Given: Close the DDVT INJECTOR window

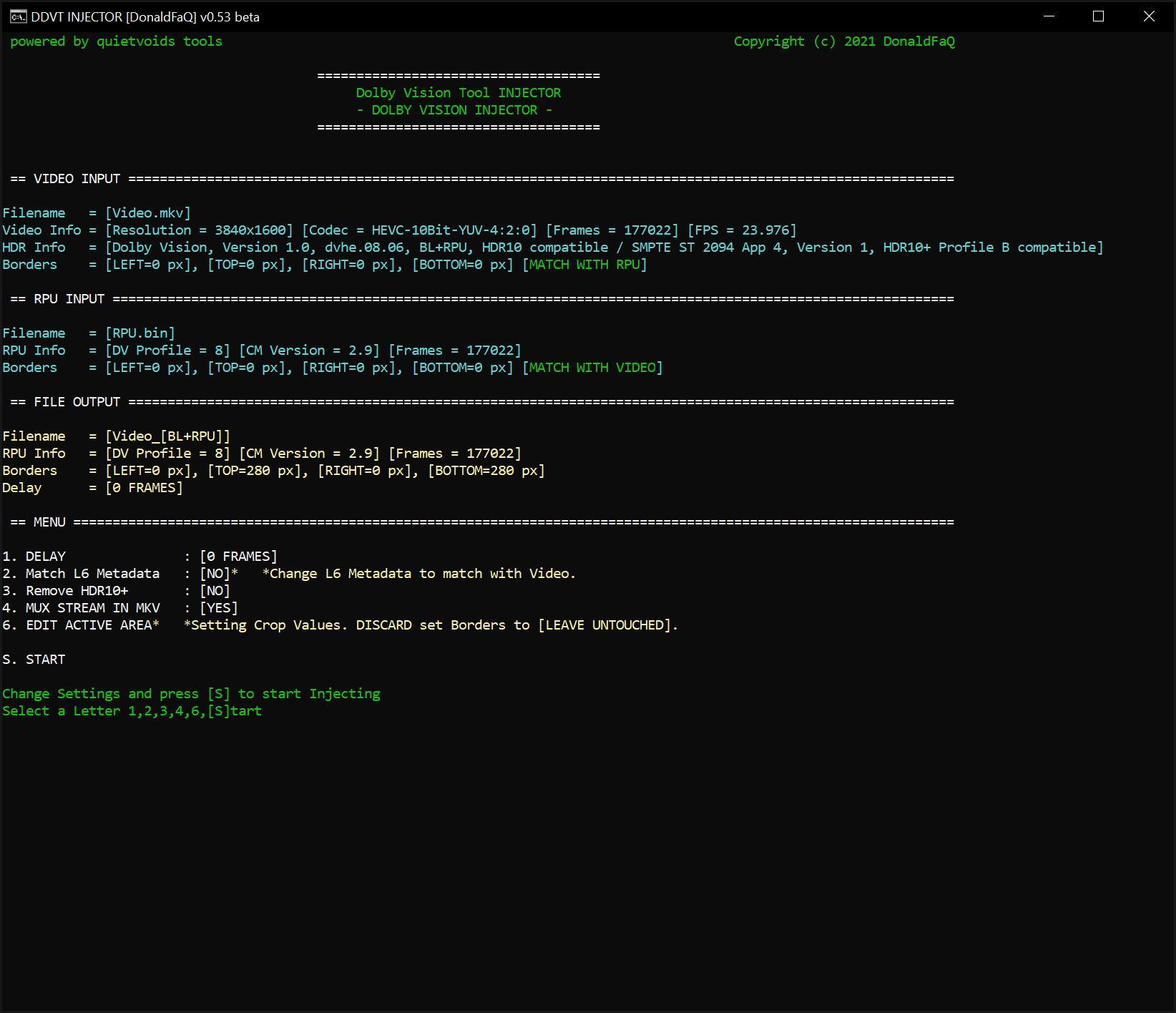Looking at the screenshot, I should click(x=1149, y=16).
